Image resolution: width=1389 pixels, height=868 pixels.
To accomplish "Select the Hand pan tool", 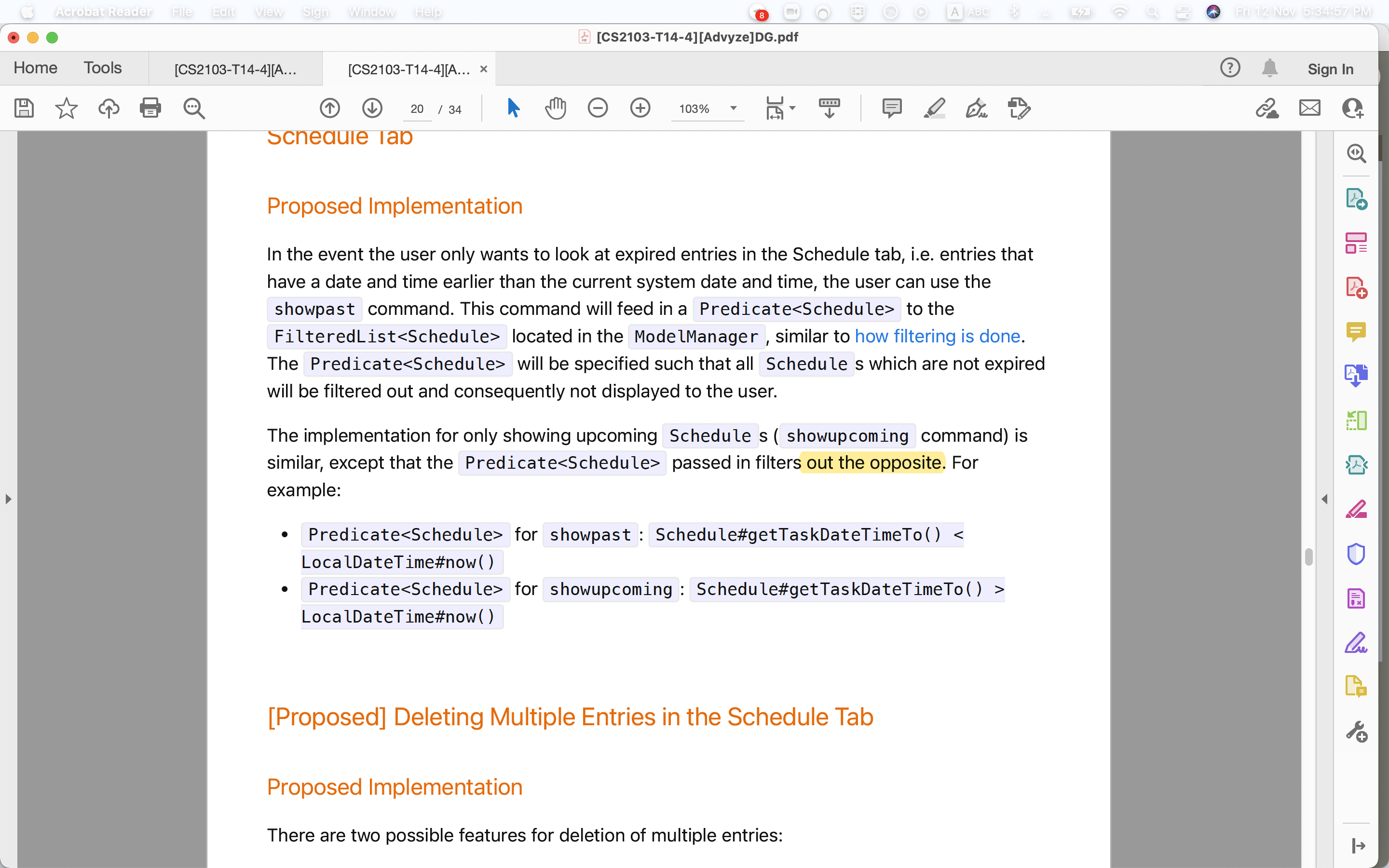I will click(555, 108).
